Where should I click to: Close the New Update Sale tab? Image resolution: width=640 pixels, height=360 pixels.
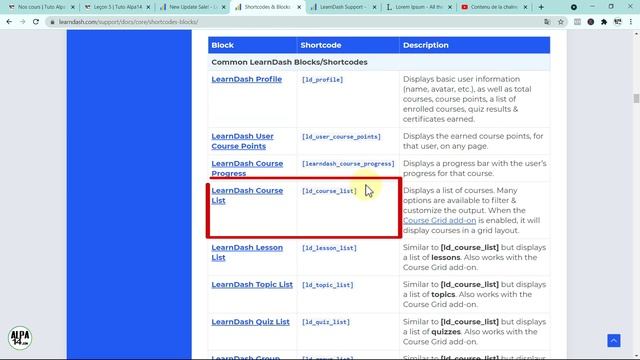223,7
